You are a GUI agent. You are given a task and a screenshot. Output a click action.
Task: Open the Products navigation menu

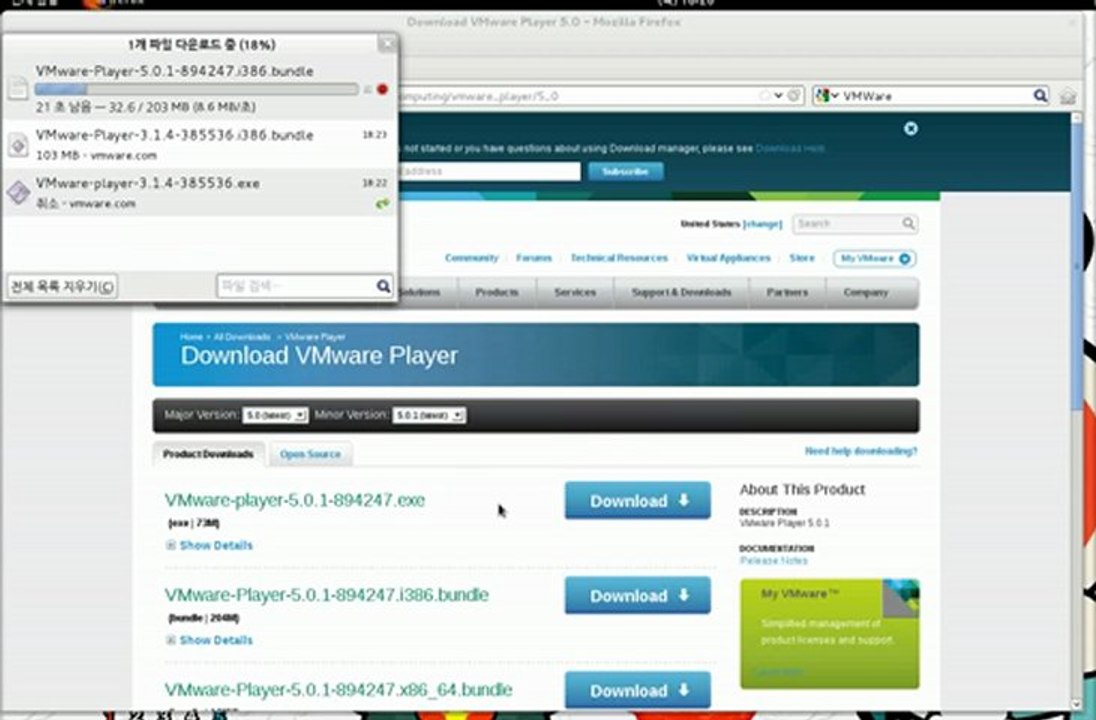[497, 292]
